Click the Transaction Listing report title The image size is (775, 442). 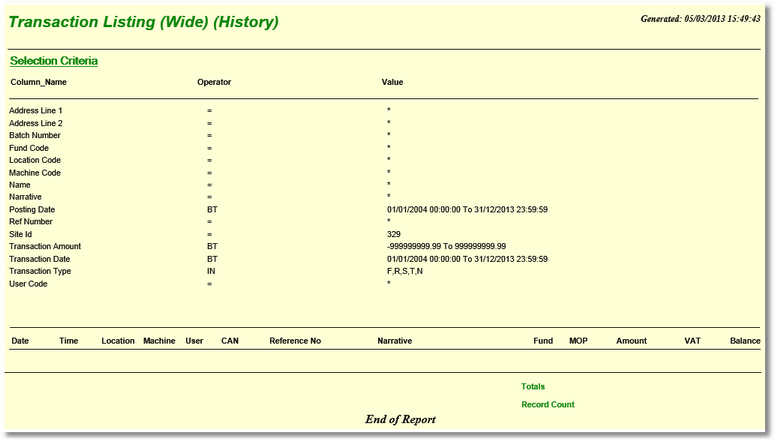(x=144, y=22)
